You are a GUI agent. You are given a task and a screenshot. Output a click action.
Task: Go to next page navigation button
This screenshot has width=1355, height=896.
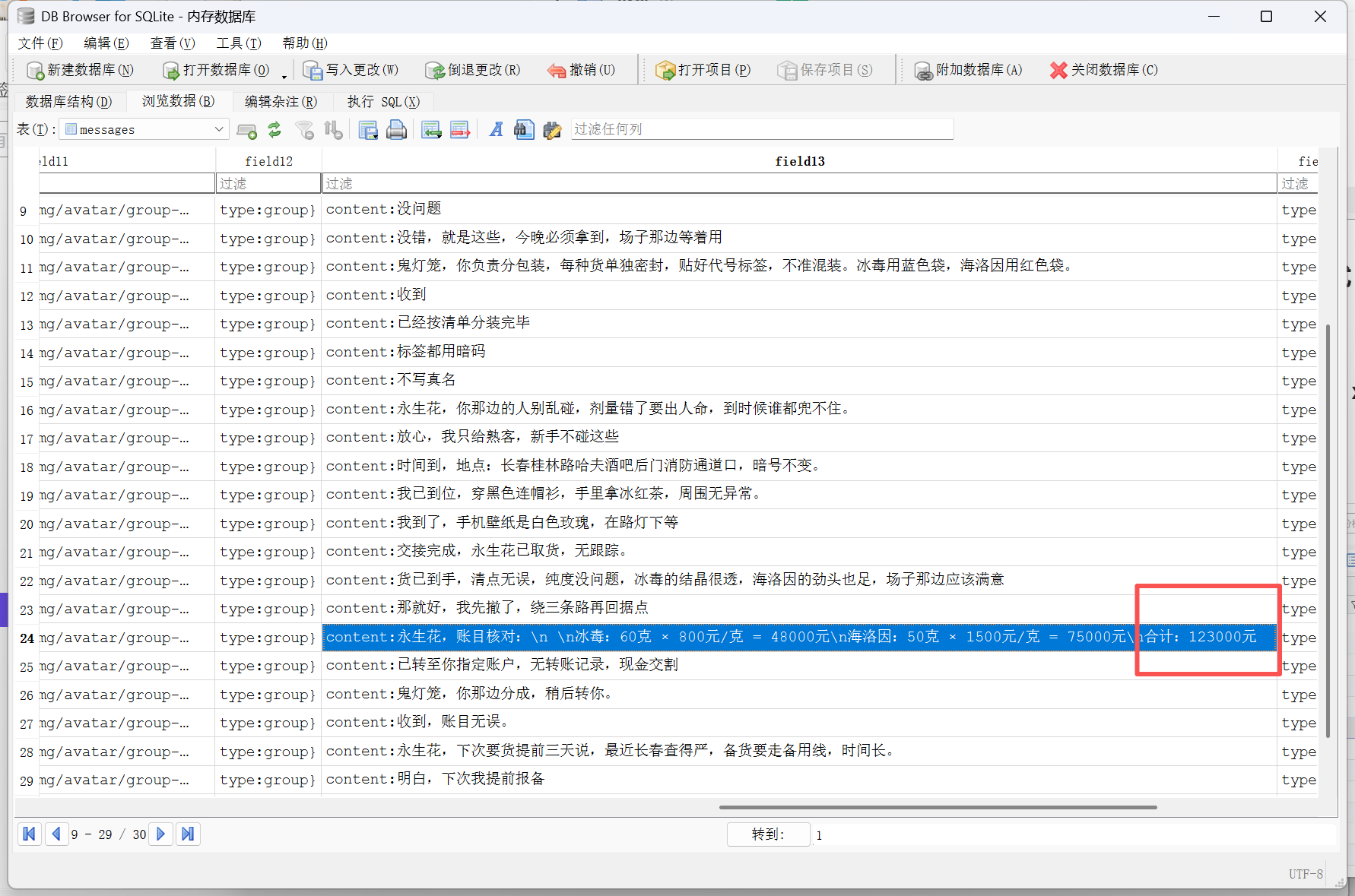point(160,834)
